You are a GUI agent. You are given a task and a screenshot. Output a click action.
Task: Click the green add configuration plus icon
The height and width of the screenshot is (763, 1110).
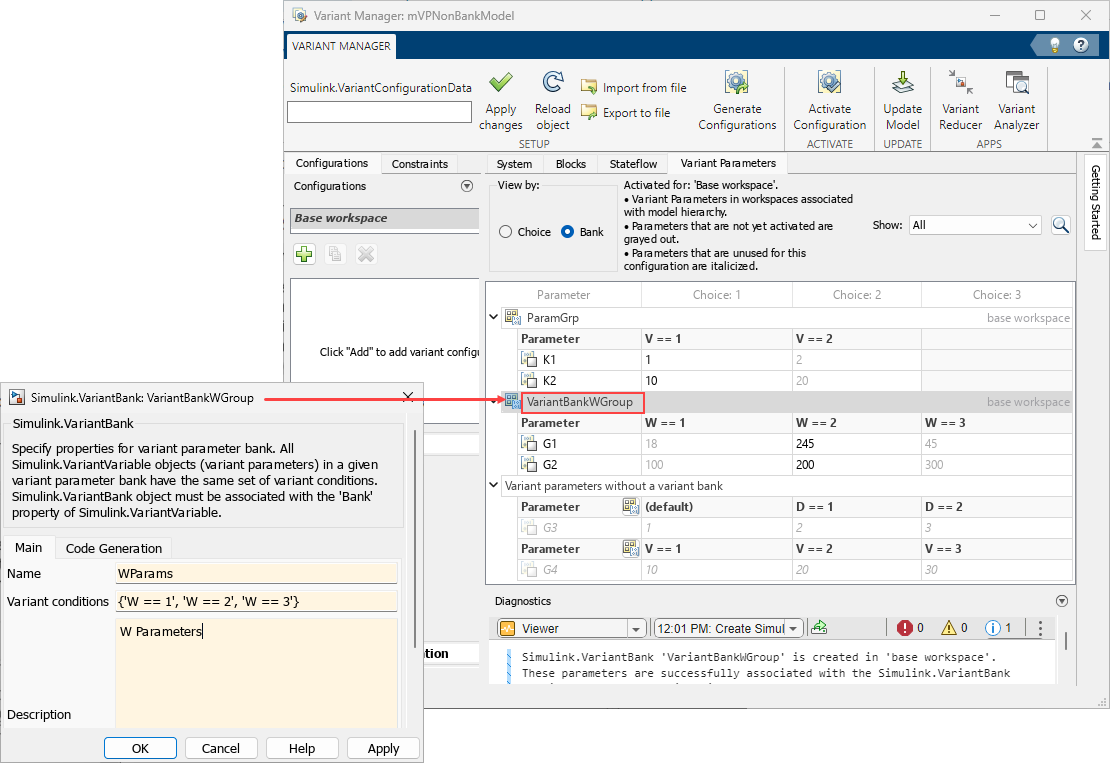(x=305, y=254)
